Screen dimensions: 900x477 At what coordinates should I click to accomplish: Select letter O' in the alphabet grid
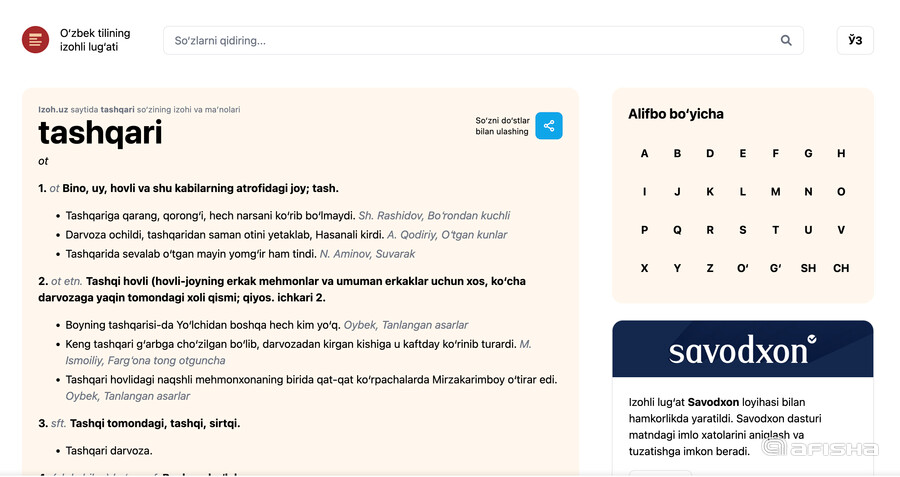743,268
